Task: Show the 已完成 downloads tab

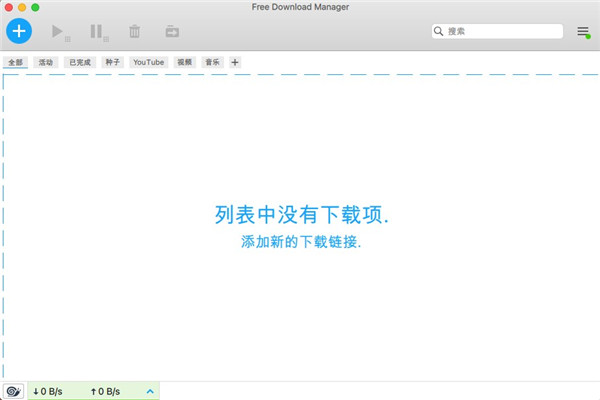Action: point(79,62)
